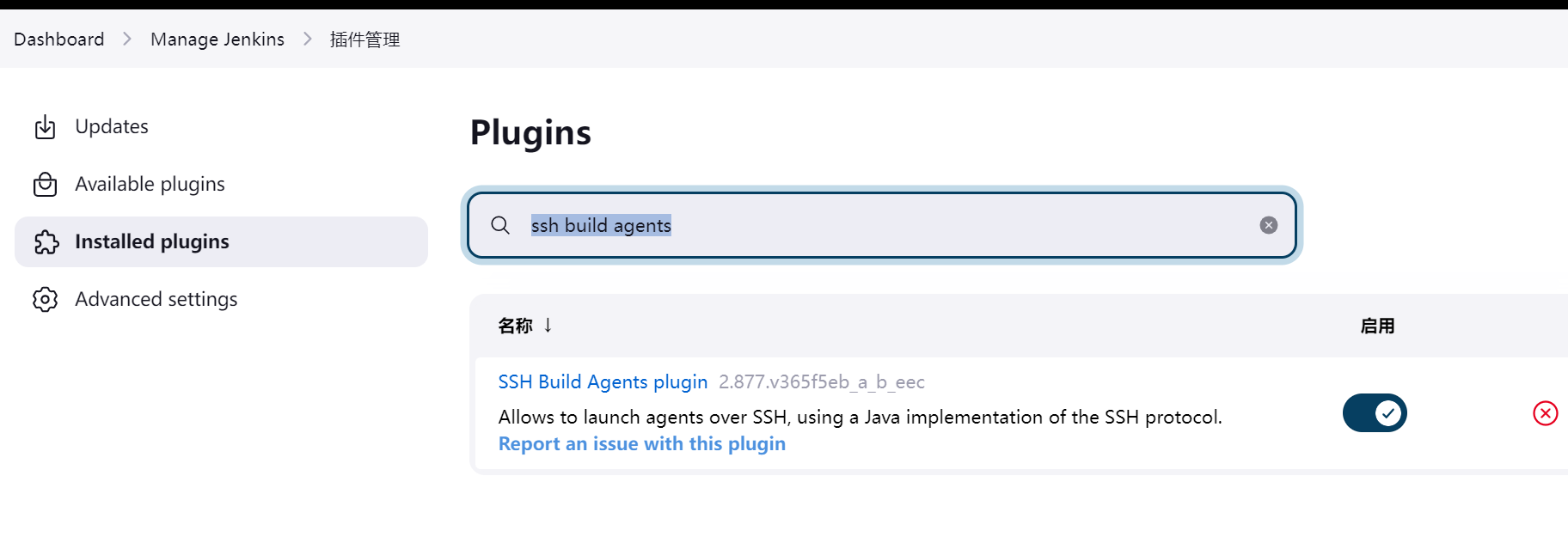
Task: Click Report an issue with this plugin
Action: [641, 443]
